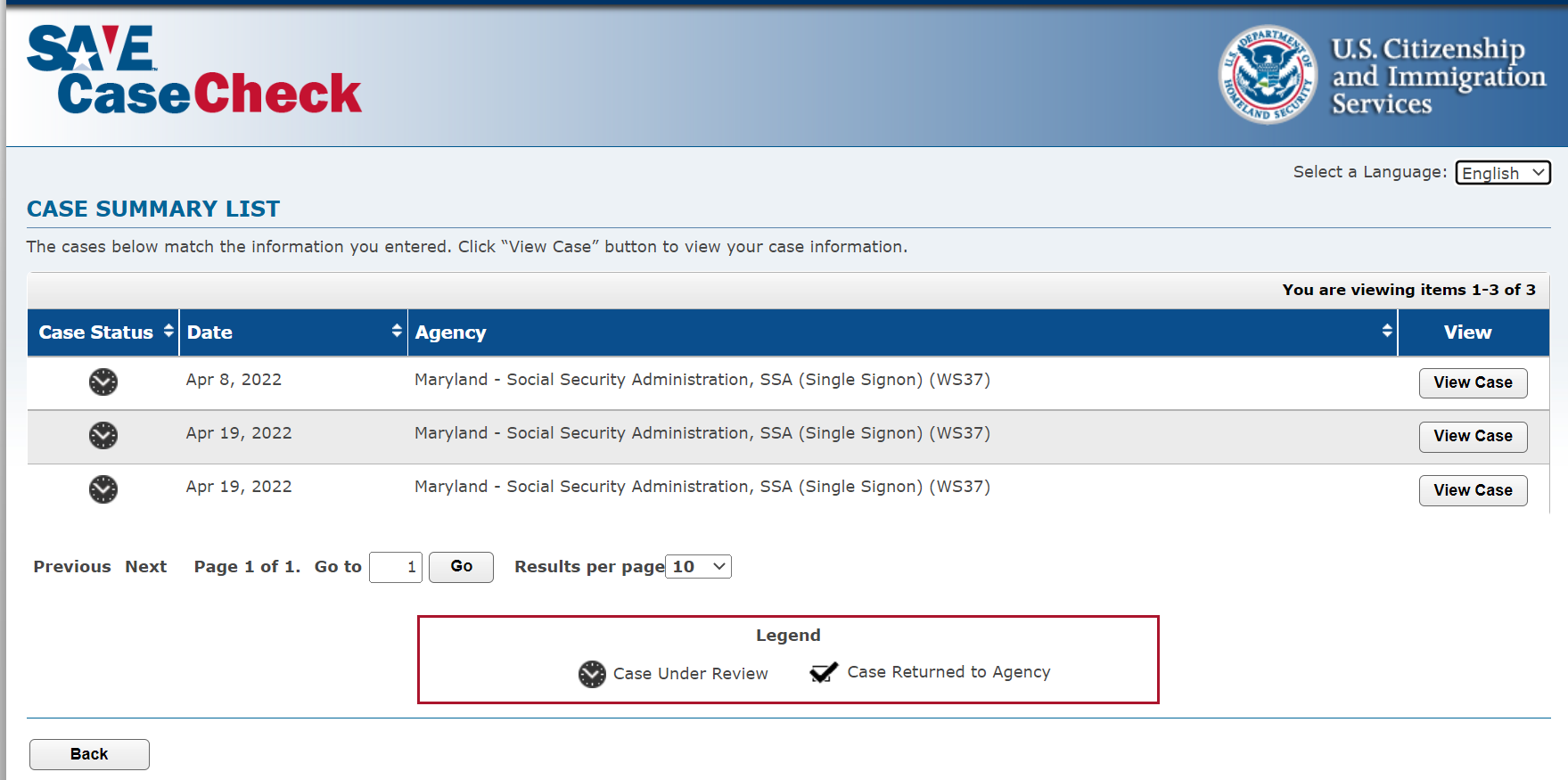Open View Case in the second row
Screen dimensions: 1568x780
(x=1473, y=436)
